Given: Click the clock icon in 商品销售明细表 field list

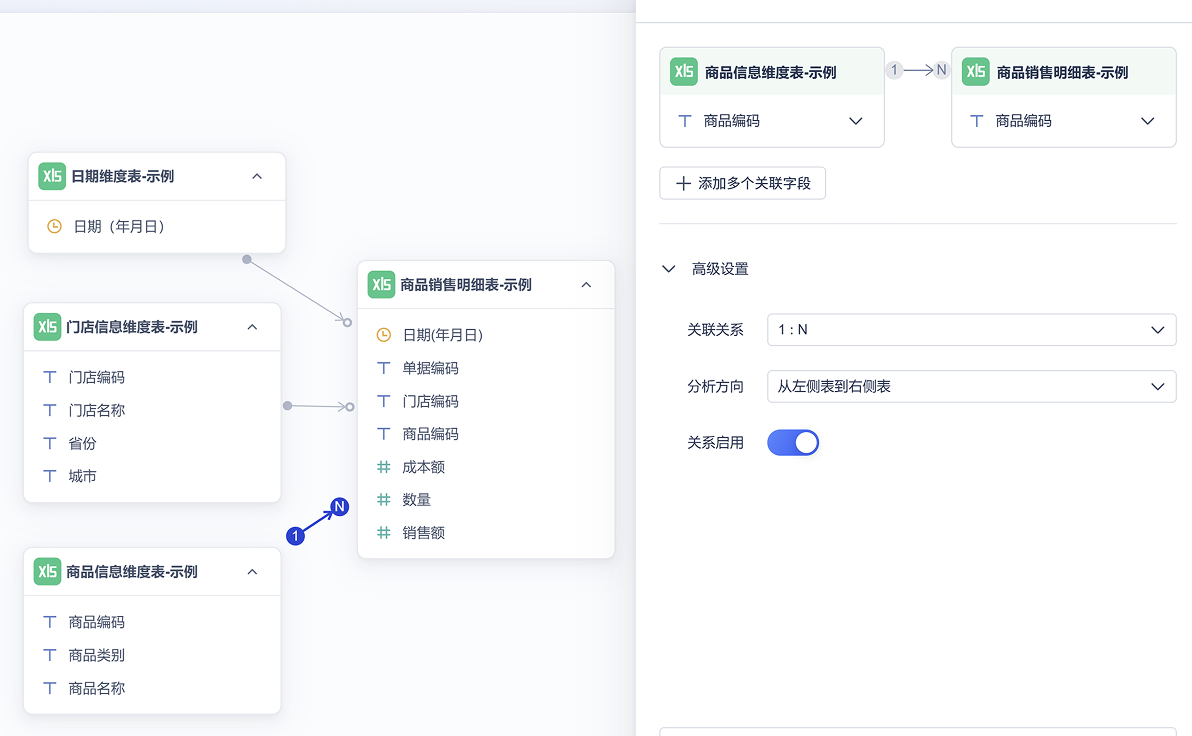Looking at the screenshot, I should 383,334.
